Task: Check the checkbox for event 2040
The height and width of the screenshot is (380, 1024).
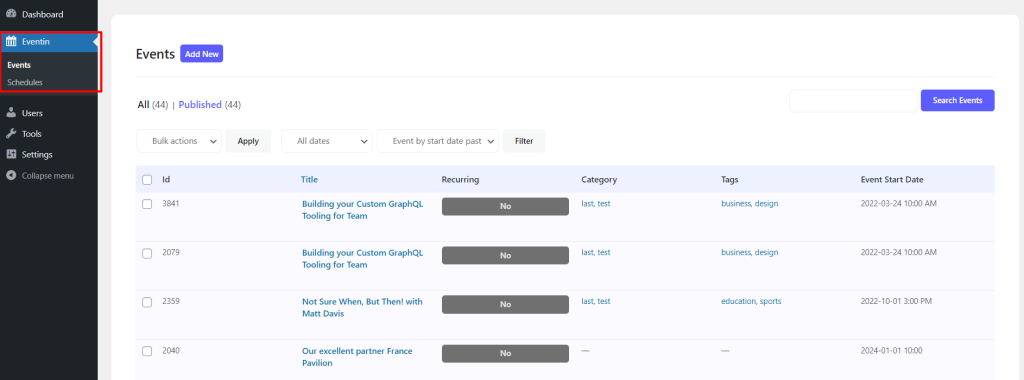Action: coord(147,351)
